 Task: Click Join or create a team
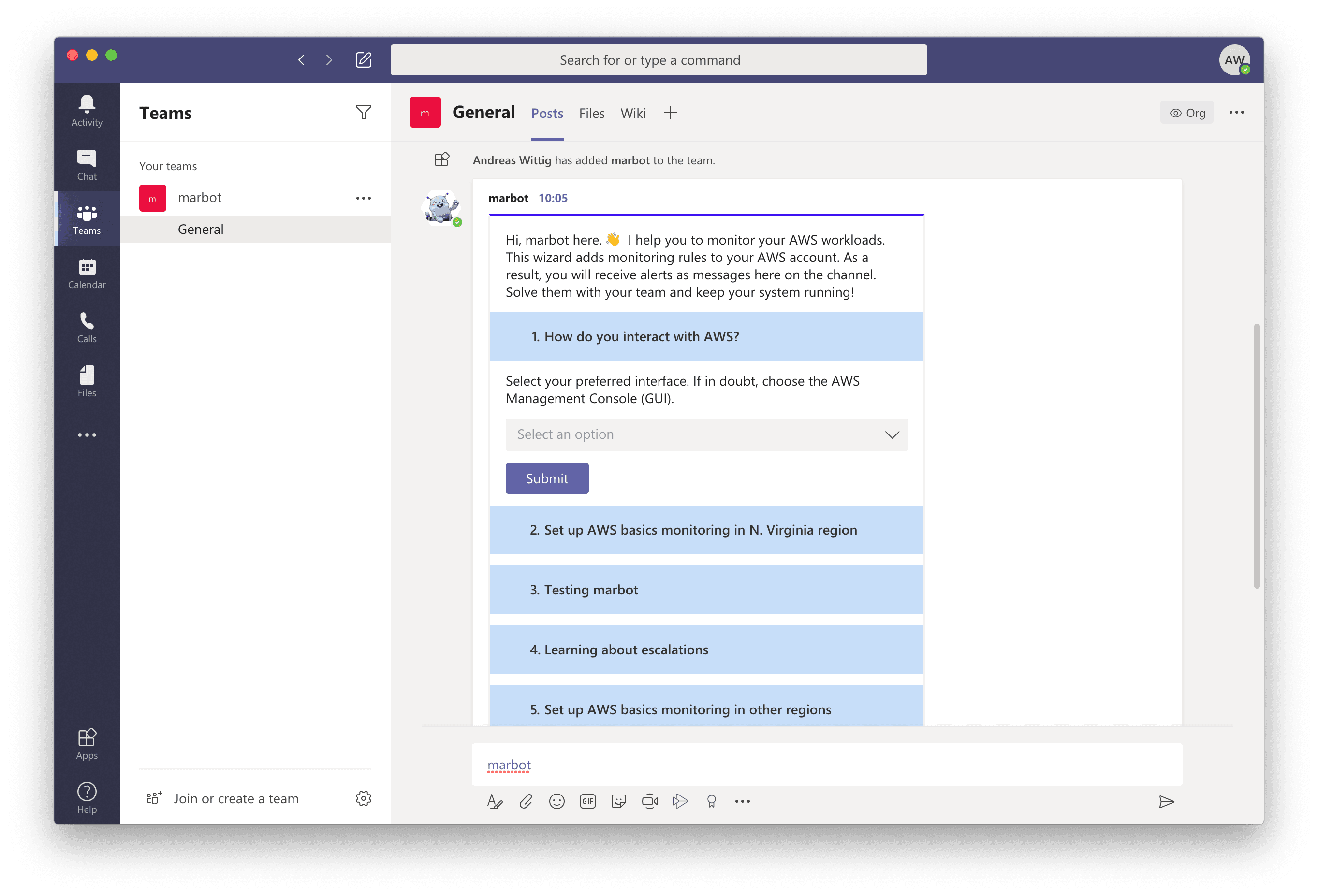pyautogui.click(x=235, y=798)
